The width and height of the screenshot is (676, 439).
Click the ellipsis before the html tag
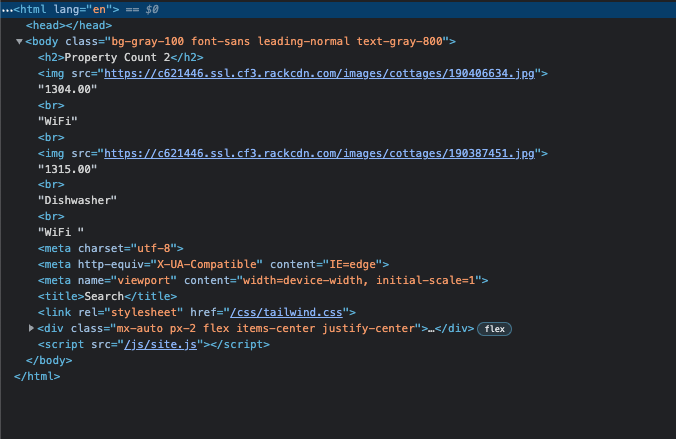click(x=6, y=9)
